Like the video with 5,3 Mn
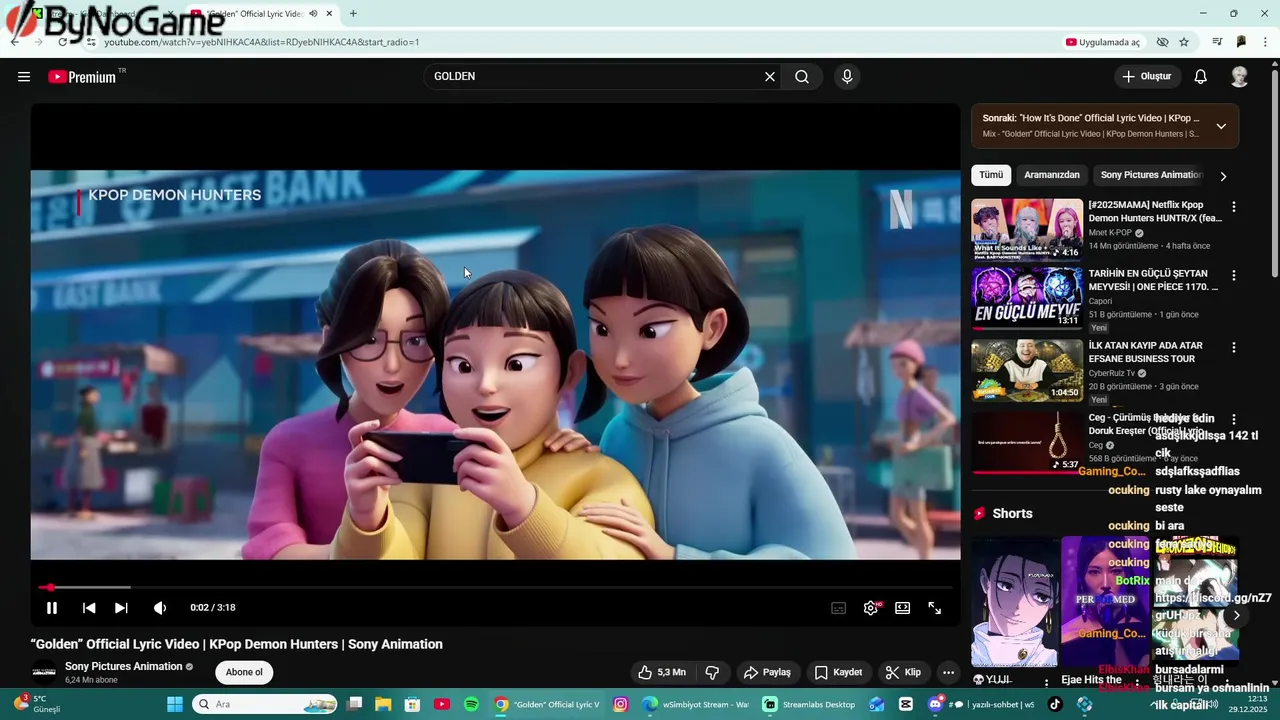This screenshot has height=720, width=1280. tap(662, 672)
